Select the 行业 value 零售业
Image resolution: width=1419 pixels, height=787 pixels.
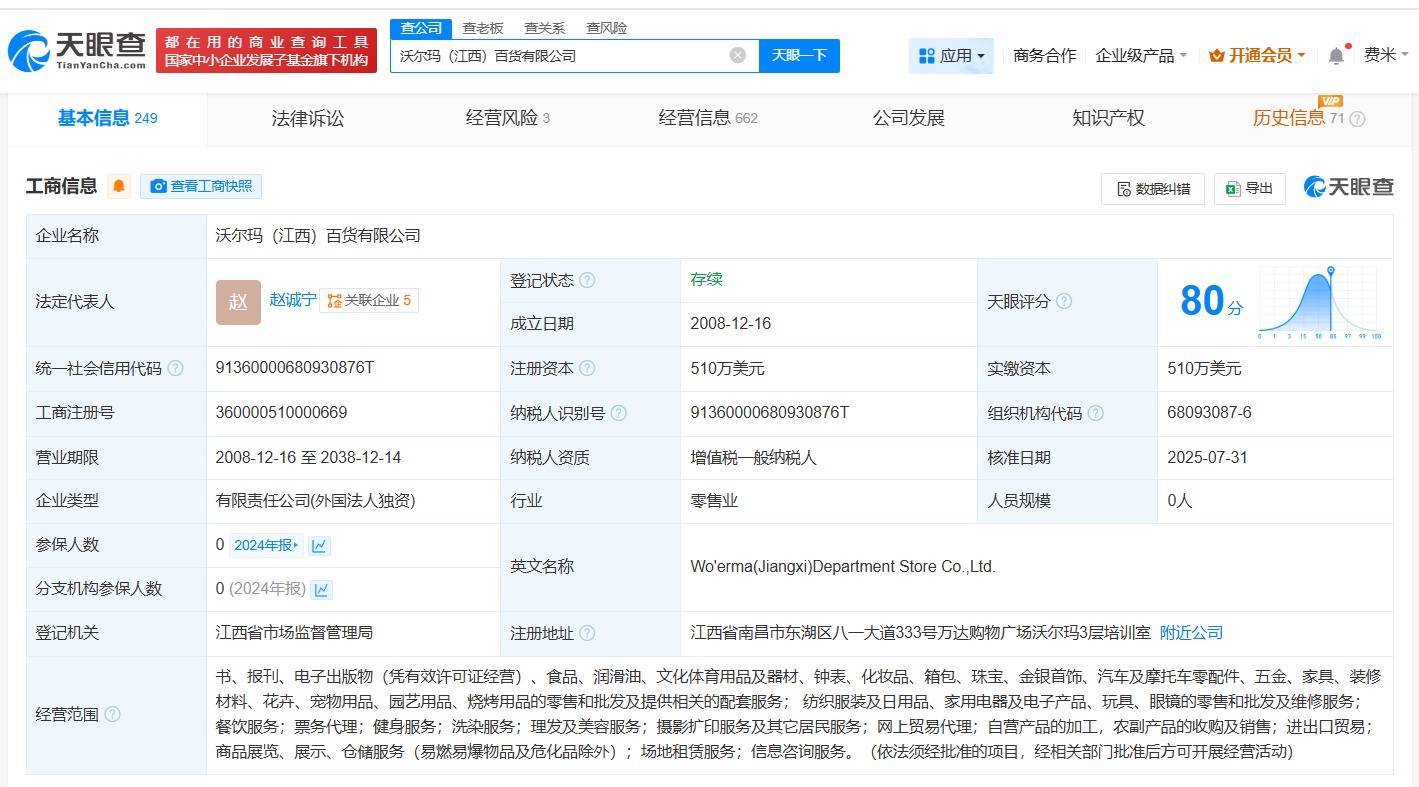point(714,501)
